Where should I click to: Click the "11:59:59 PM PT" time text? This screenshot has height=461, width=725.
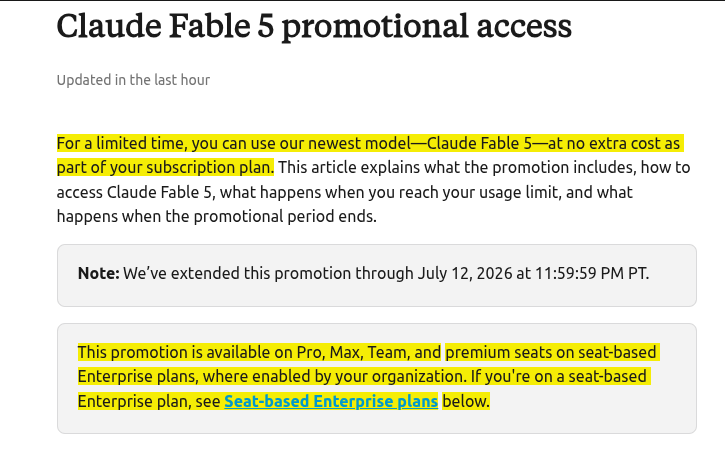click(590, 273)
